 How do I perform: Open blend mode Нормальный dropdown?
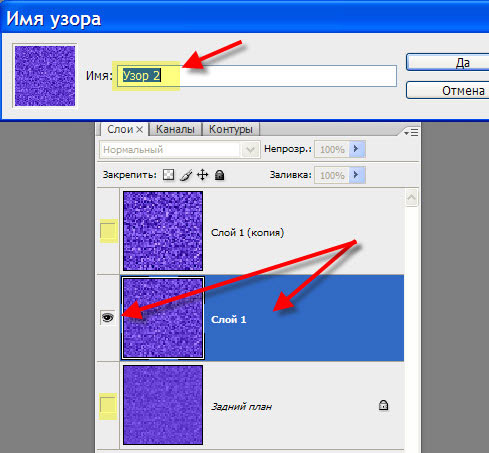click(x=180, y=150)
